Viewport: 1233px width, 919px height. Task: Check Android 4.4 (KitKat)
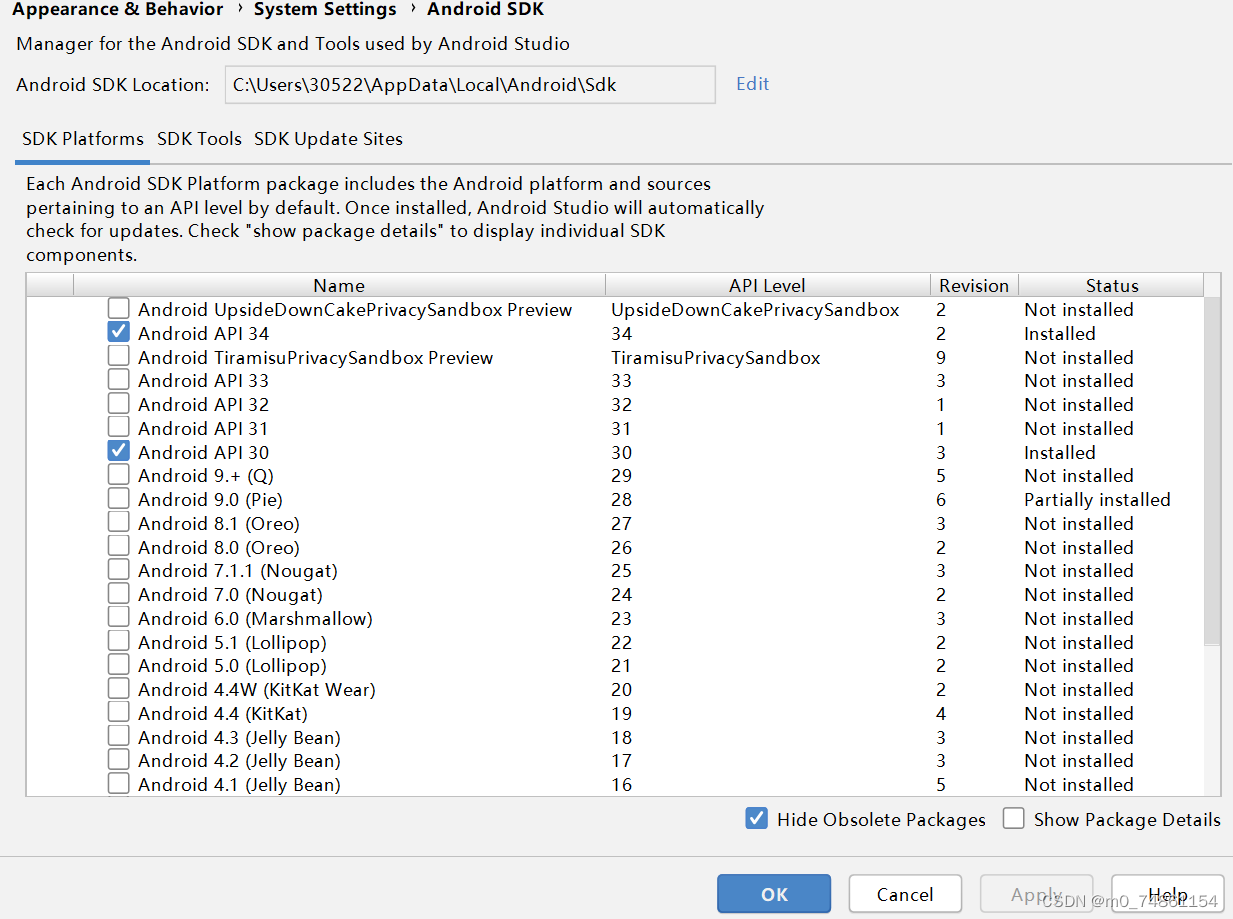point(118,713)
